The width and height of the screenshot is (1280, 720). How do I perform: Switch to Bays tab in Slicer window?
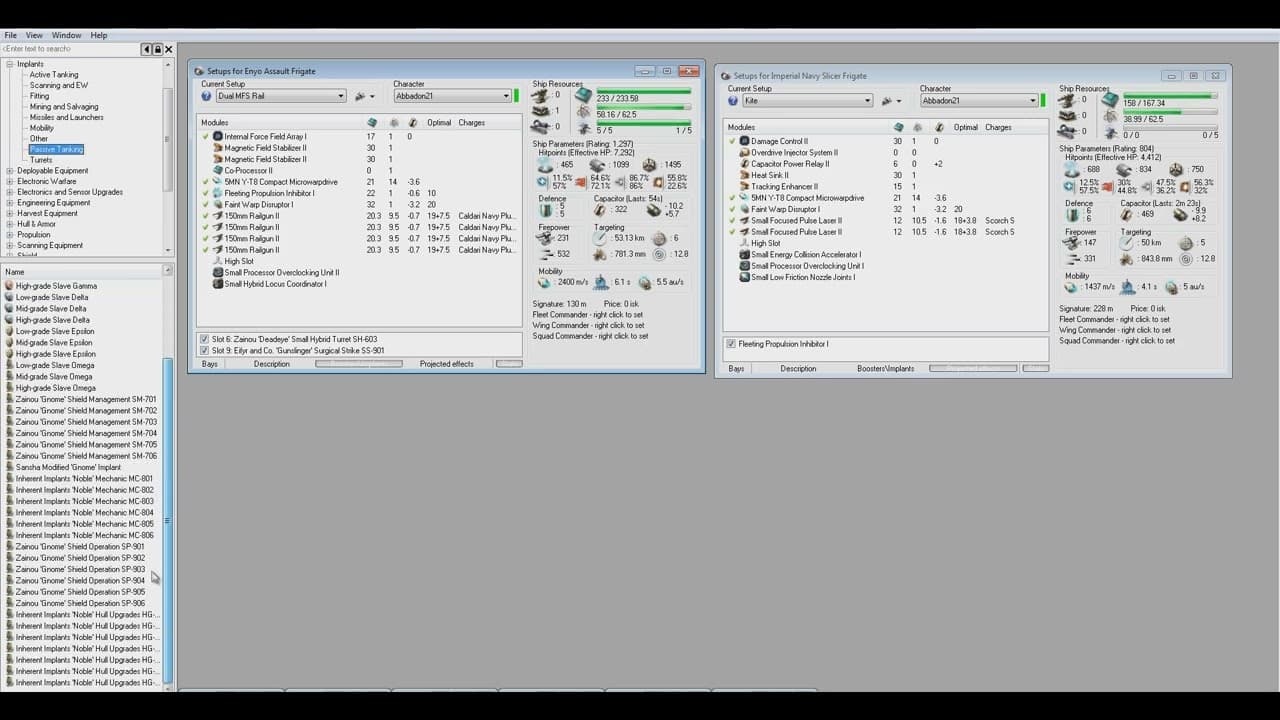(736, 368)
